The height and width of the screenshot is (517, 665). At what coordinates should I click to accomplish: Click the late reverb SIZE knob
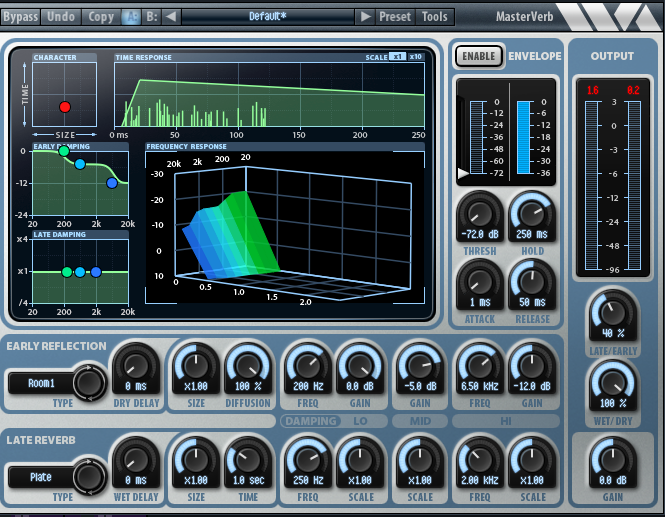[x=196, y=459]
